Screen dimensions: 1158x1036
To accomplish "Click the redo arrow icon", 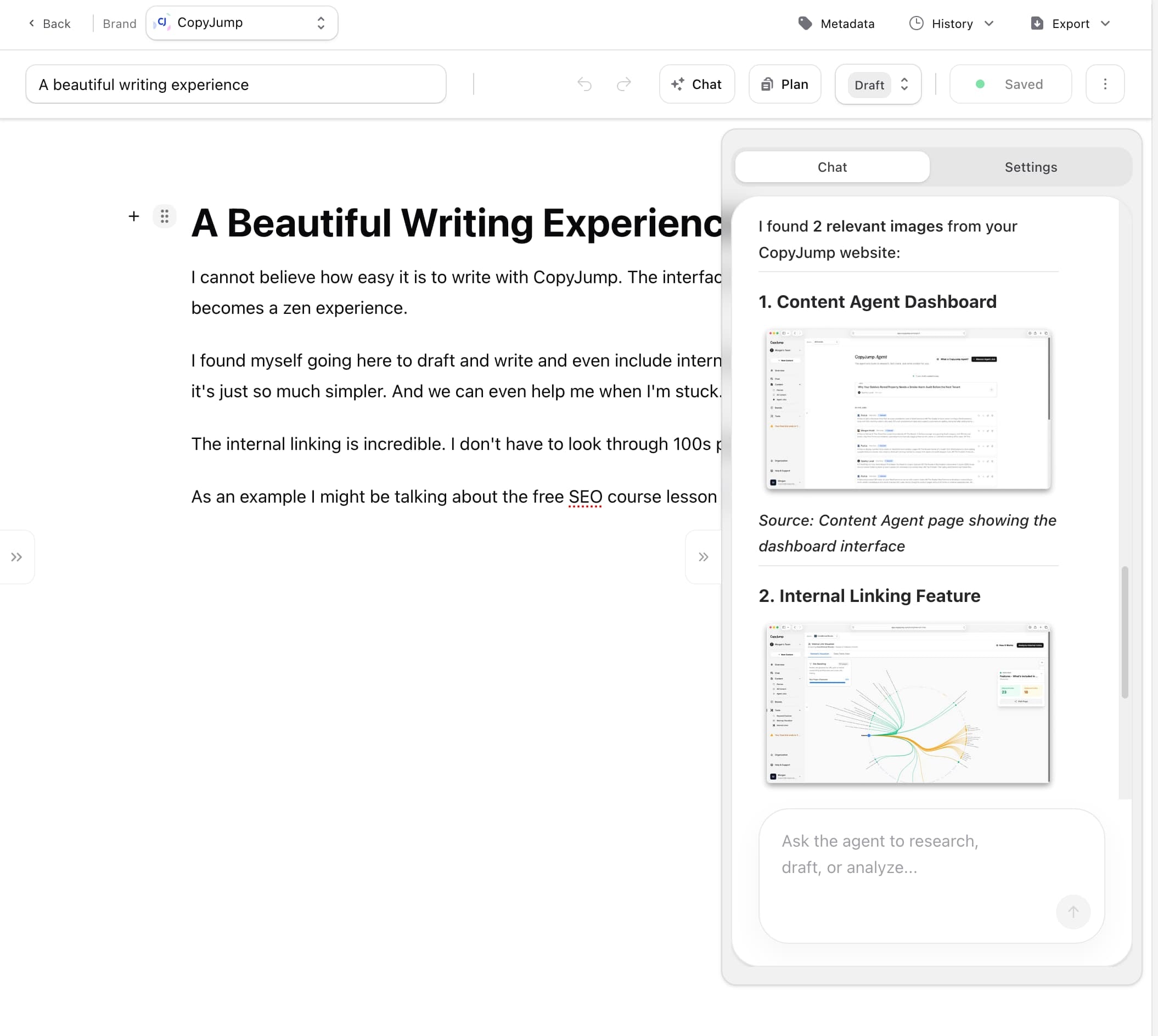I will [x=624, y=85].
